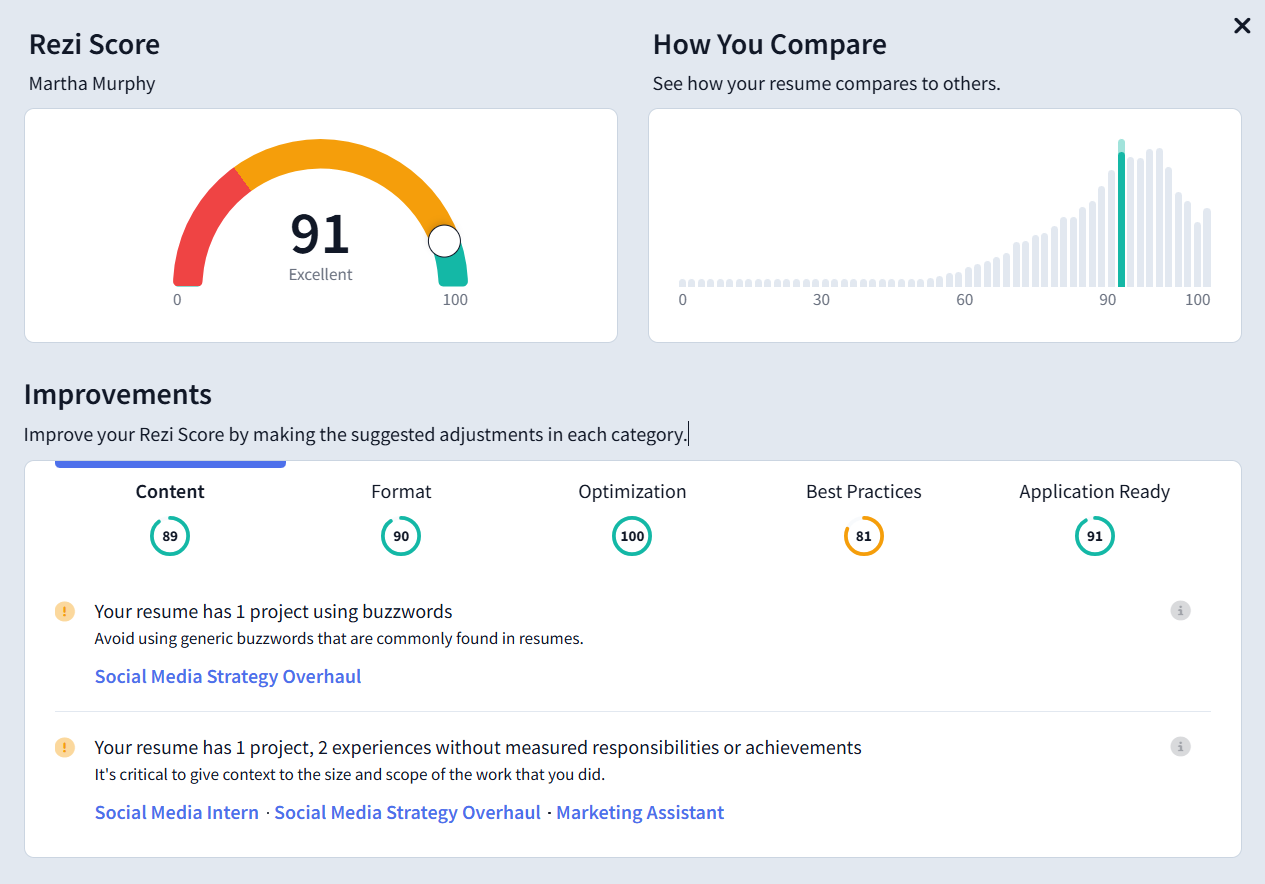
Task: Click 'Your resume has 1 project using buzzwords'
Action: pyautogui.click(x=273, y=611)
